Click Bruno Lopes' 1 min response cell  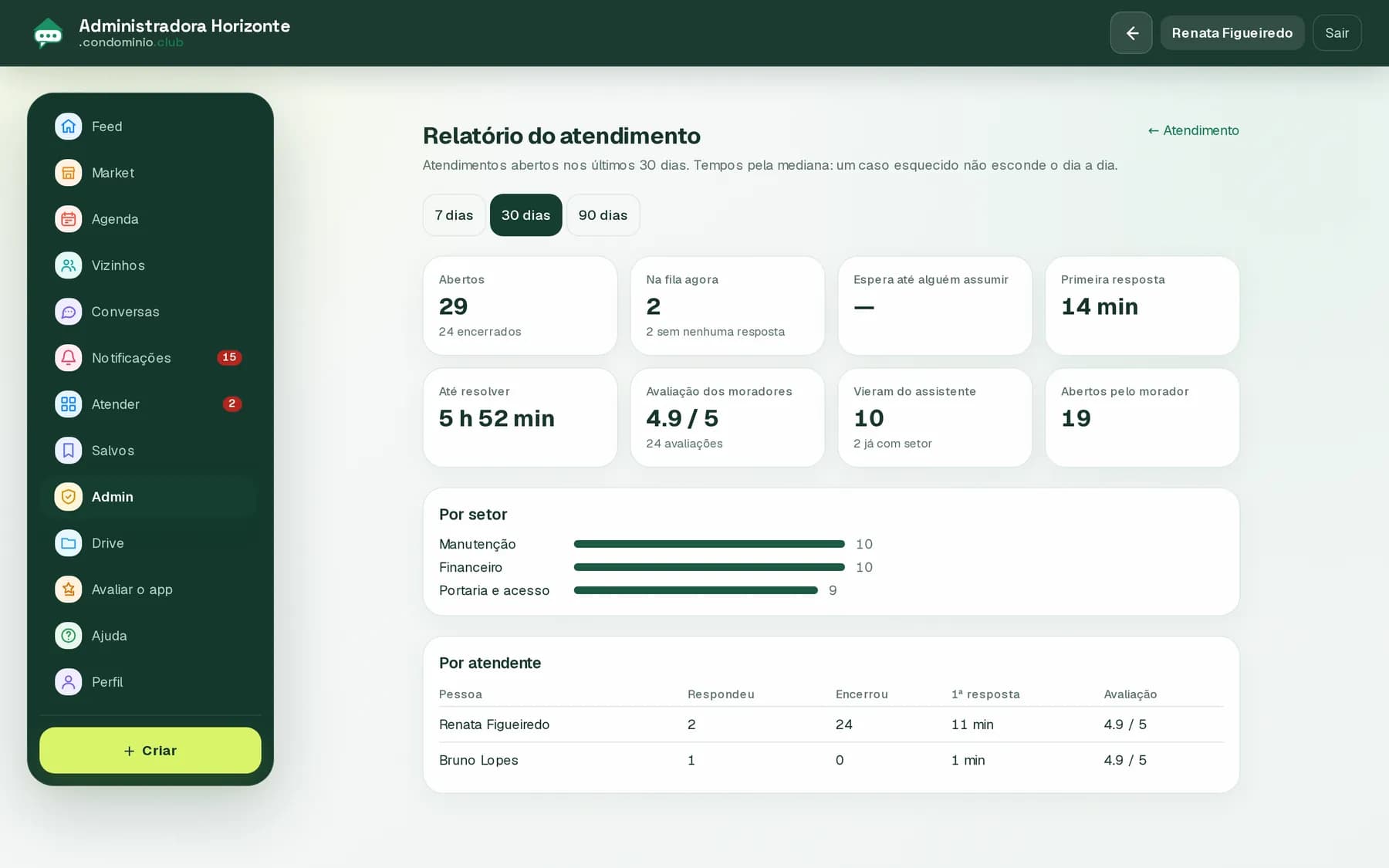coord(968,760)
